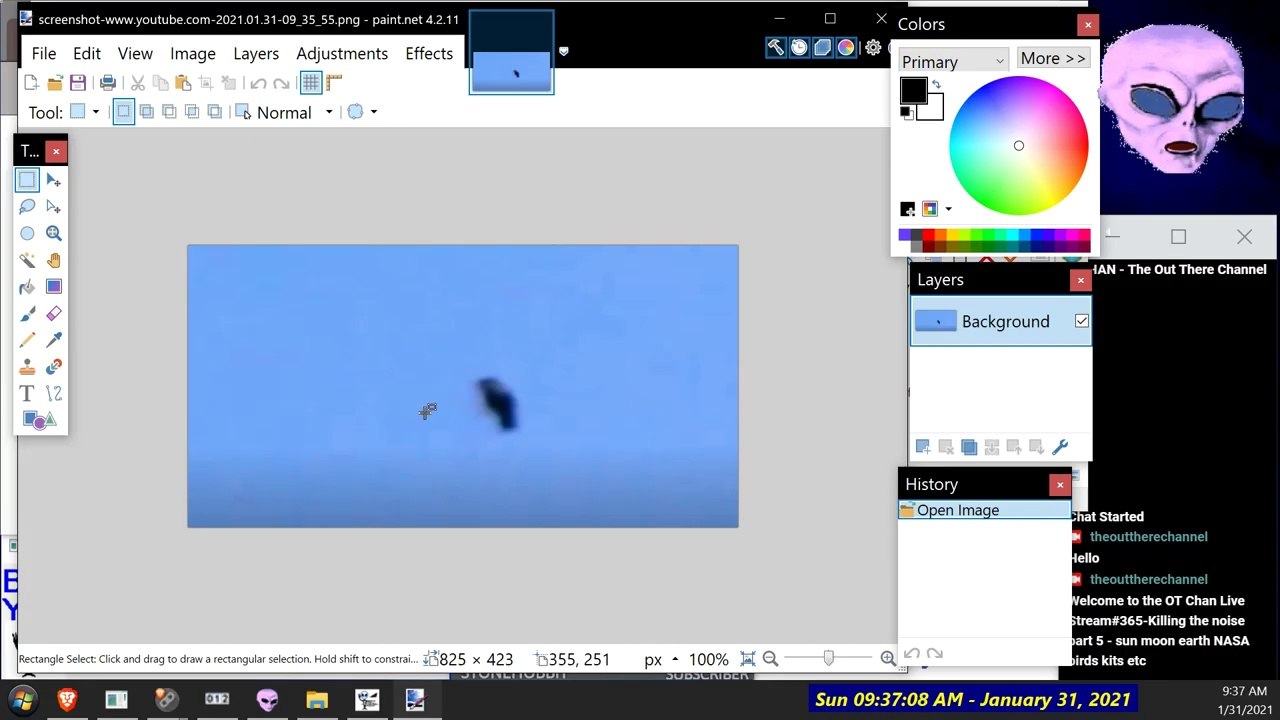Screen dimensions: 1280x720
Task: Select the Pencil tool
Action: [27, 340]
